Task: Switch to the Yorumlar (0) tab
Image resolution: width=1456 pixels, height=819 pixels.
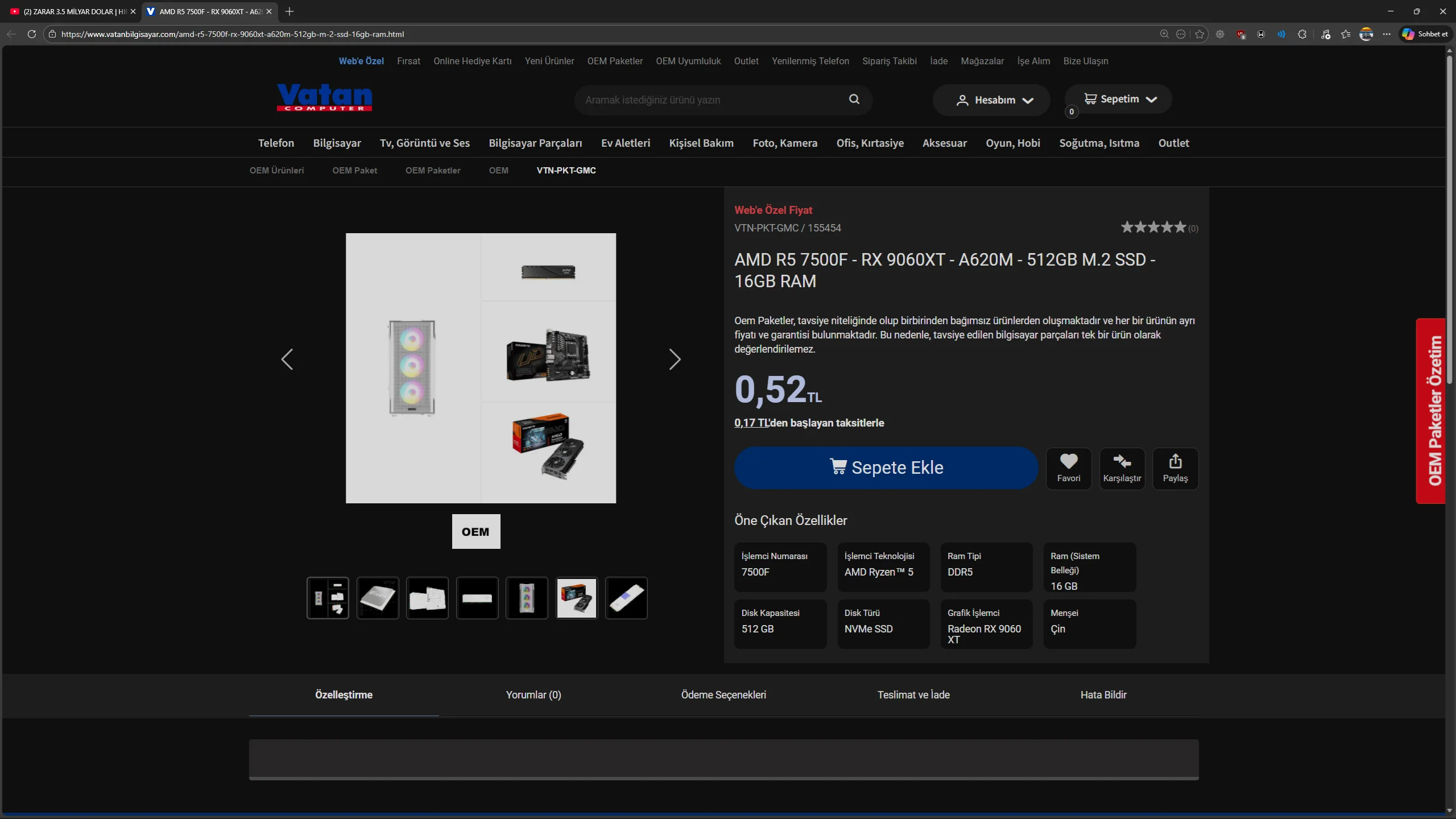Action: point(533,695)
